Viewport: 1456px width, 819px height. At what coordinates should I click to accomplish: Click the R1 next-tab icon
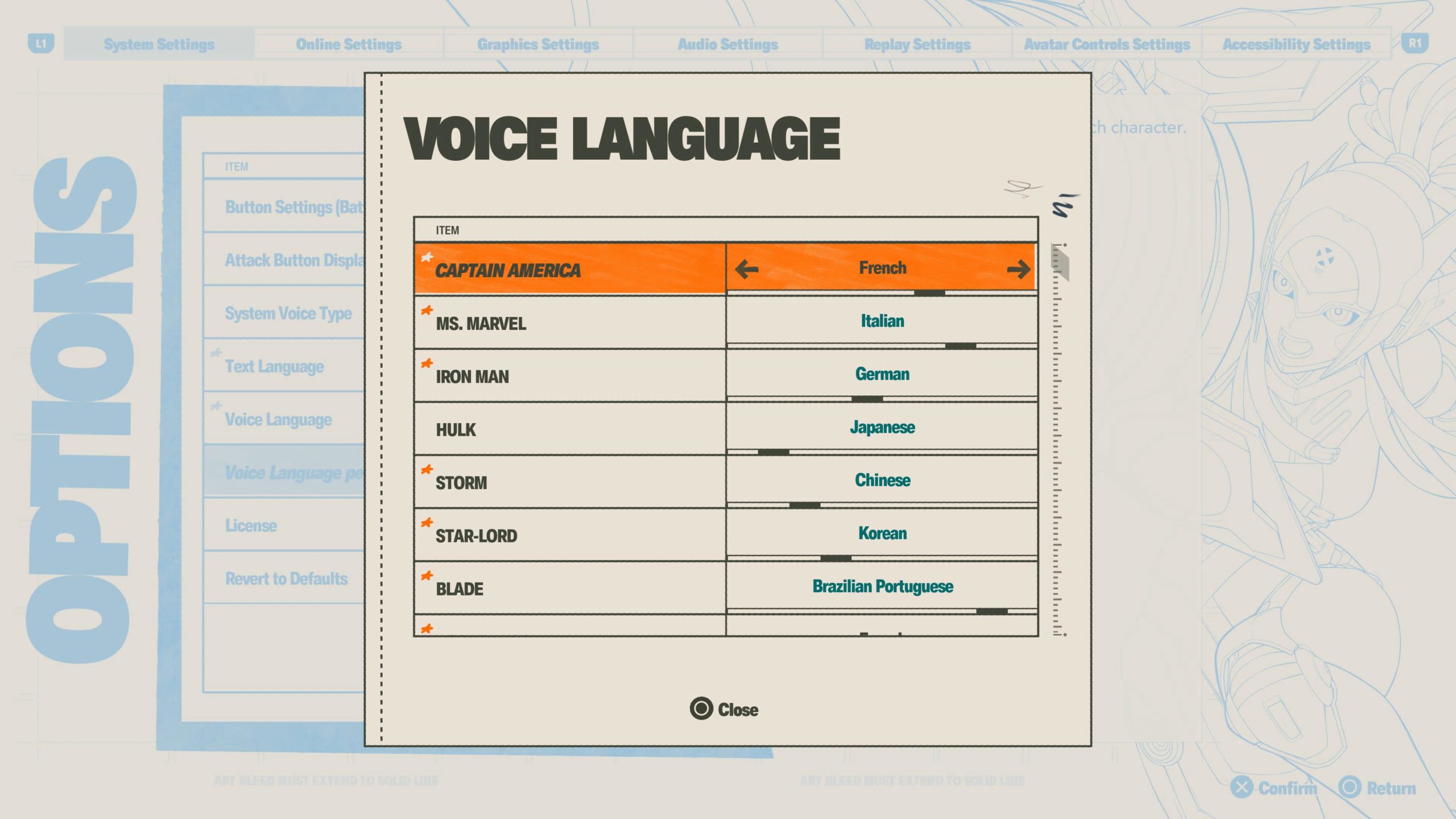pyautogui.click(x=1414, y=44)
